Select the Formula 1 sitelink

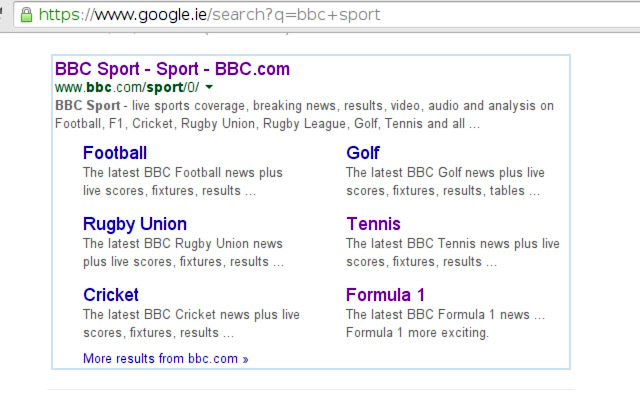coord(385,295)
